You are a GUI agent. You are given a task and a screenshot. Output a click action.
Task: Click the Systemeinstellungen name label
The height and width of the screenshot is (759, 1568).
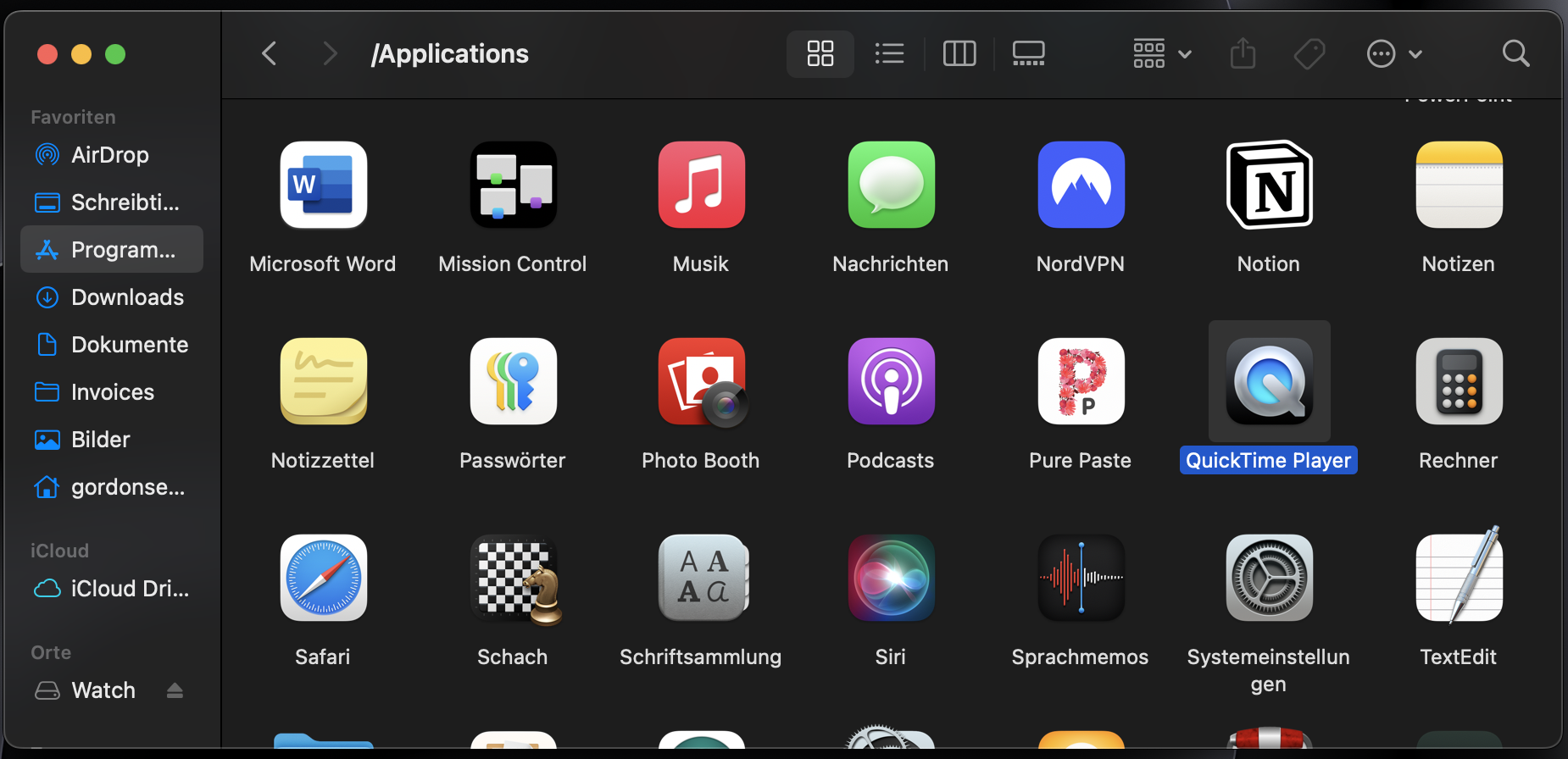pos(1269,670)
